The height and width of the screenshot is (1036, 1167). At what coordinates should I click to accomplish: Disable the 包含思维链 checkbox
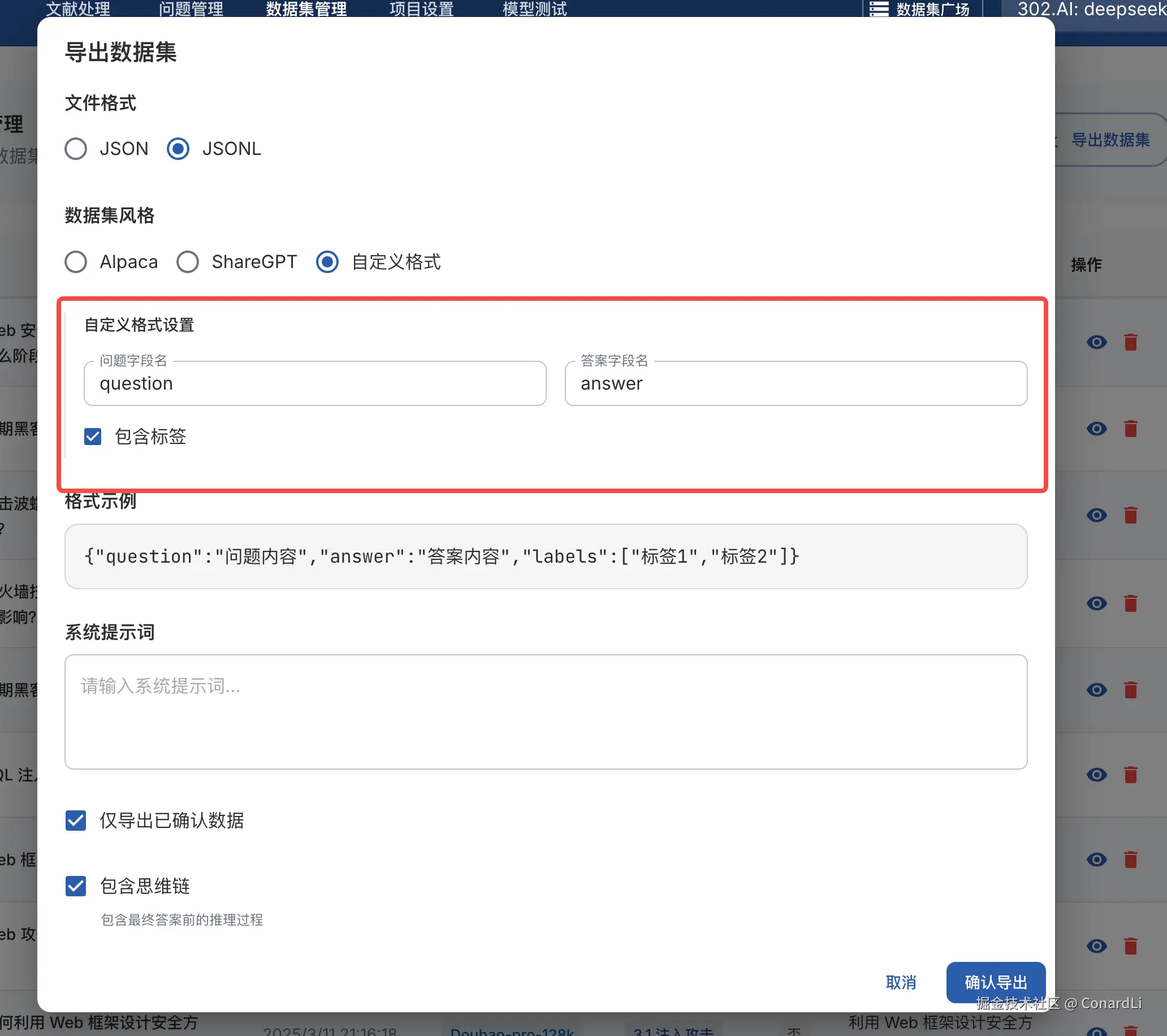click(x=76, y=886)
